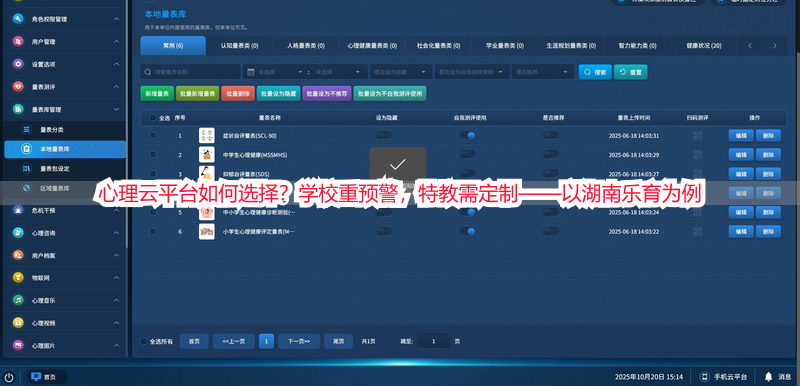Click the 用户档案 sidebar icon
Image resolution: width=800 pixels, height=386 pixels.
[18, 255]
